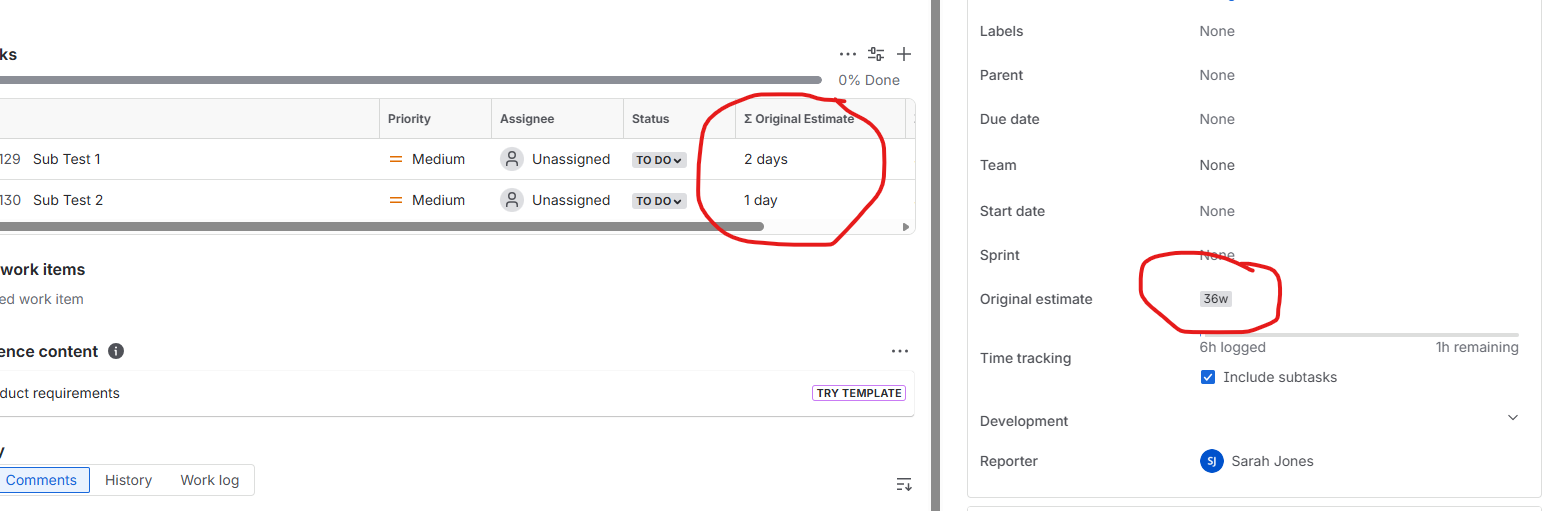Edit the Parent field value None
The image size is (1551, 511).
1217,75
